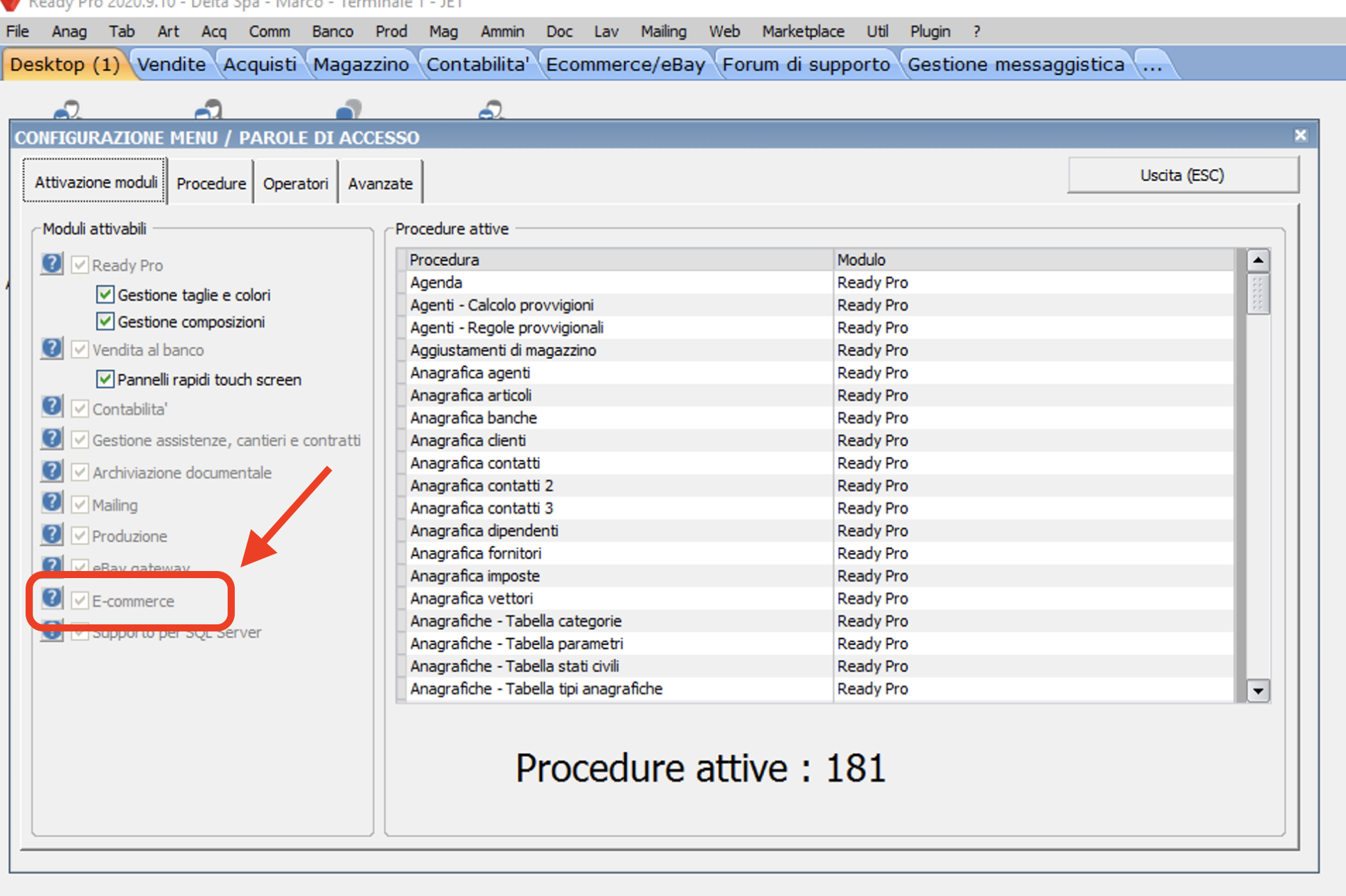This screenshot has height=896, width=1346.
Task: Select the Anagrafica vettori row
Action: tap(821, 598)
